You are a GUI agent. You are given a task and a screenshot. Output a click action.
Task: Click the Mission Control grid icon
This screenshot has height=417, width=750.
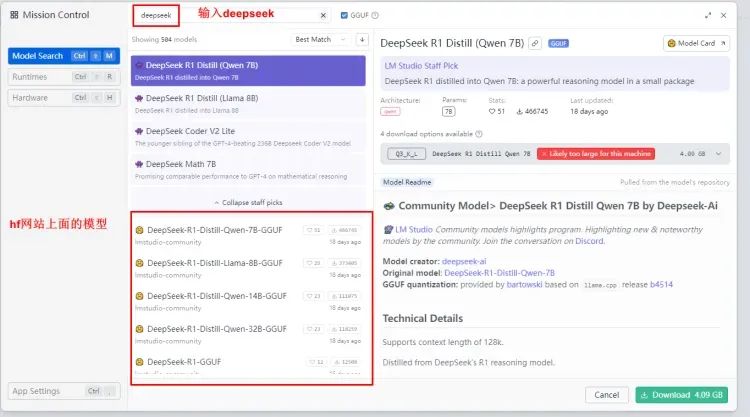point(14,15)
